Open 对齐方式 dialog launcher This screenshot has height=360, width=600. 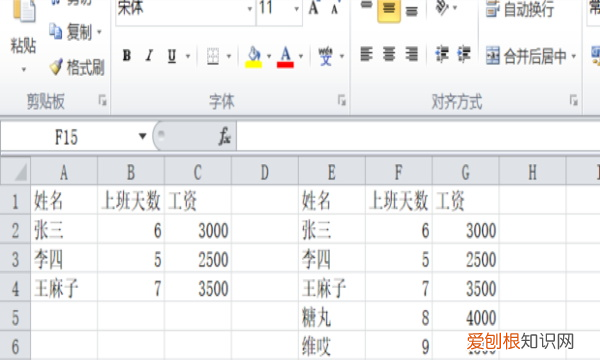(574, 100)
